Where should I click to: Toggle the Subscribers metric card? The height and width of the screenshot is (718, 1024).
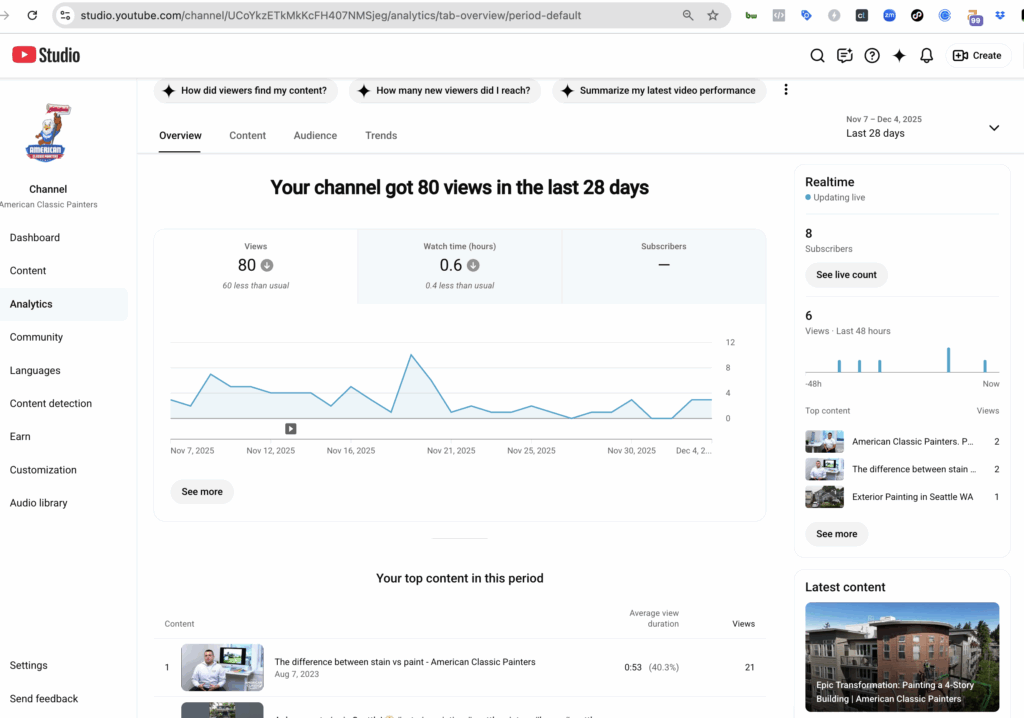pyautogui.click(x=663, y=266)
